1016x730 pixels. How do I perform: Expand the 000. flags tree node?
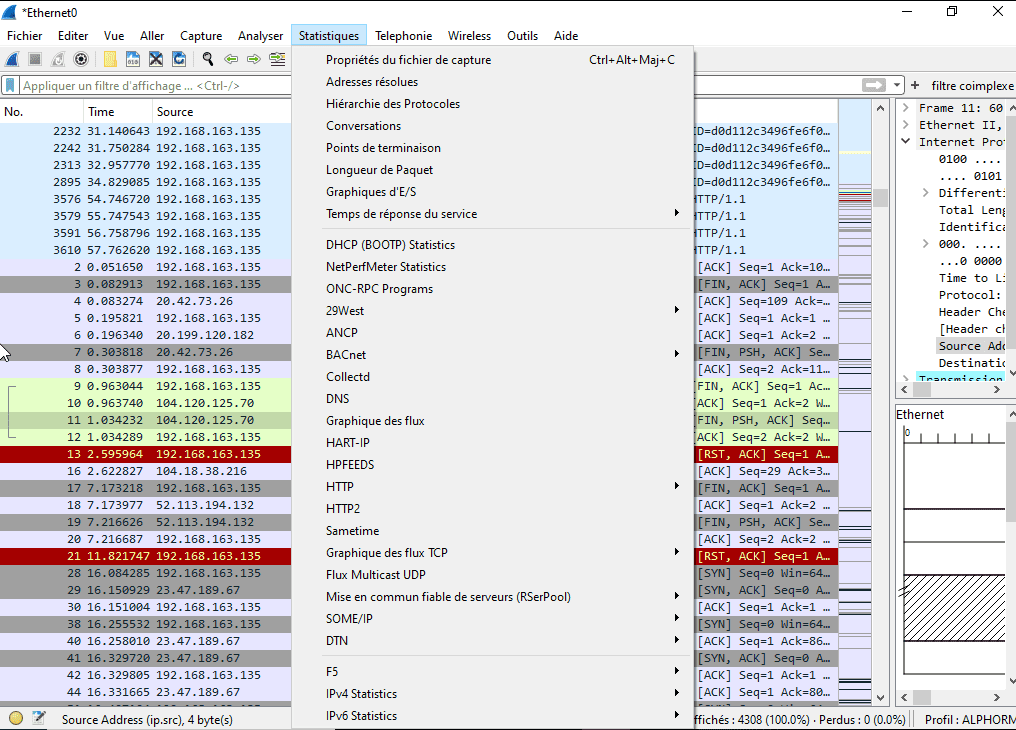[x=926, y=244]
